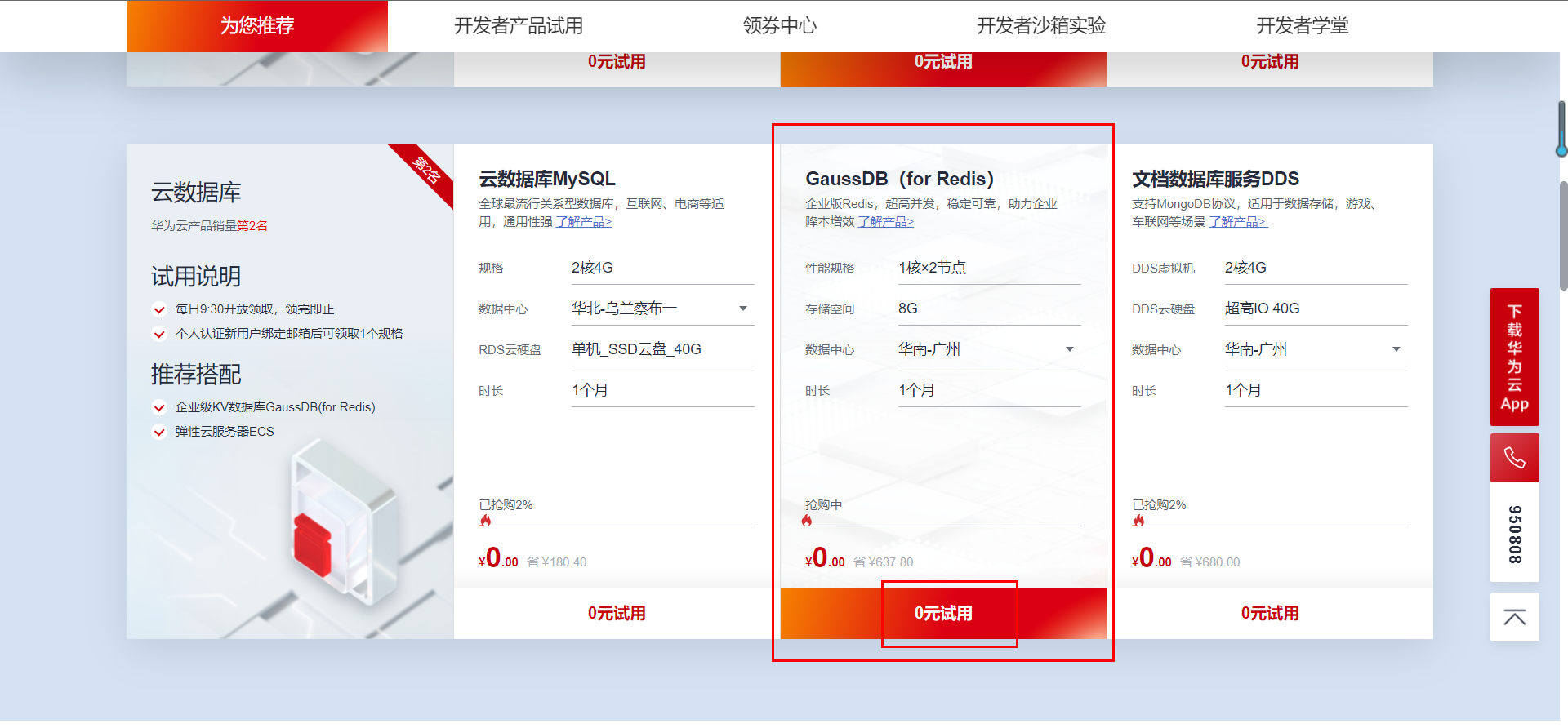Image resolution: width=1568 pixels, height=728 pixels.
Task: Click the 省 ¥180.40 savings text
Action: [x=556, y=562]
